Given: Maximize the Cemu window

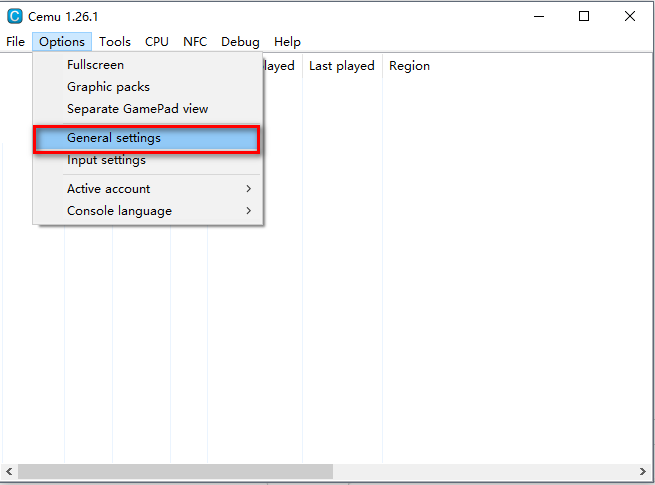Looking at the screenshot, I should [x=584, y=17].
